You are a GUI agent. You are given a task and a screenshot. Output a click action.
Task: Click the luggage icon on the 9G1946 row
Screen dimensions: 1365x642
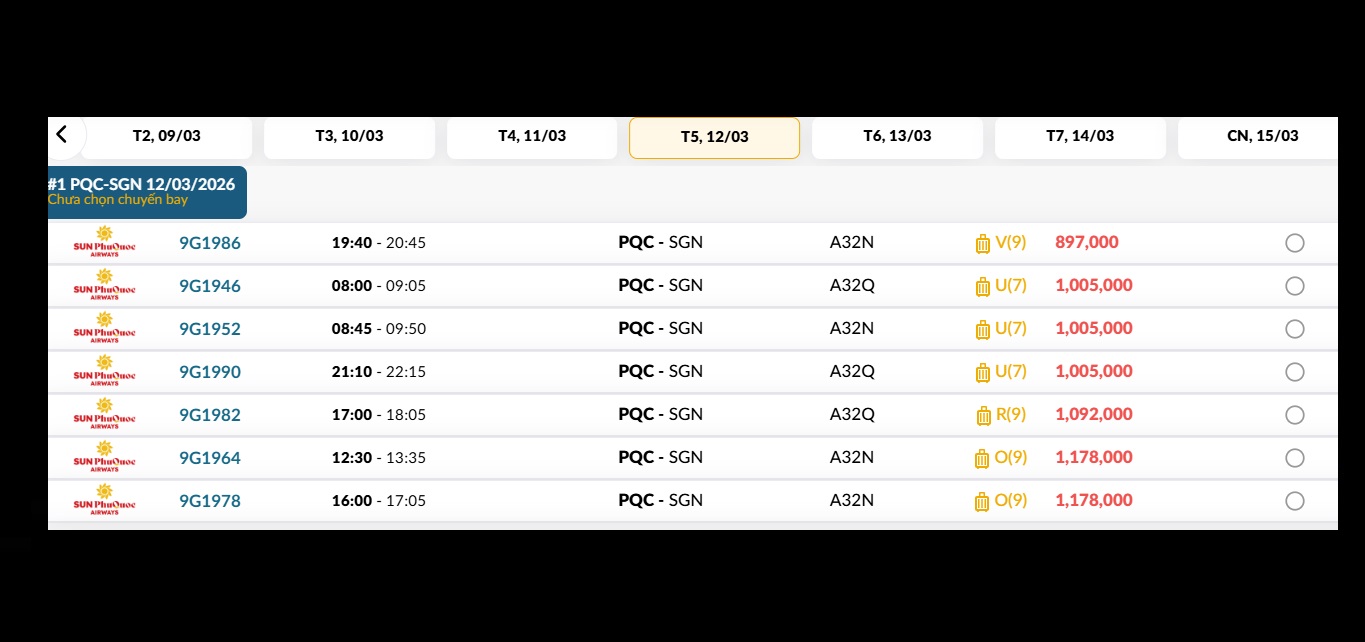pyautogui.click(x=982, y=286)
